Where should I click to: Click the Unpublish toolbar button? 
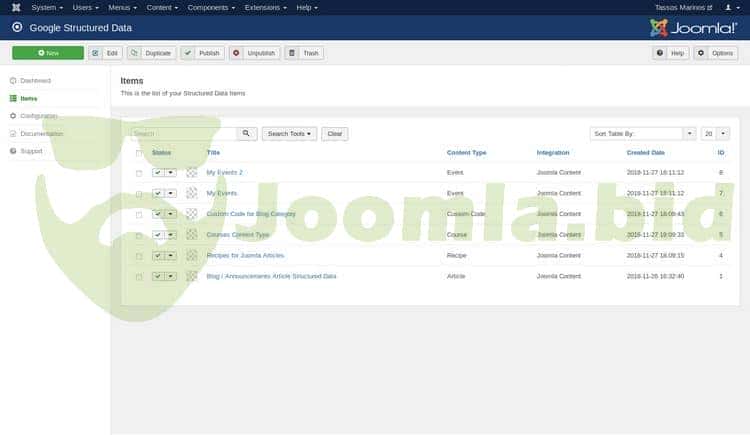tap(254, 53)
